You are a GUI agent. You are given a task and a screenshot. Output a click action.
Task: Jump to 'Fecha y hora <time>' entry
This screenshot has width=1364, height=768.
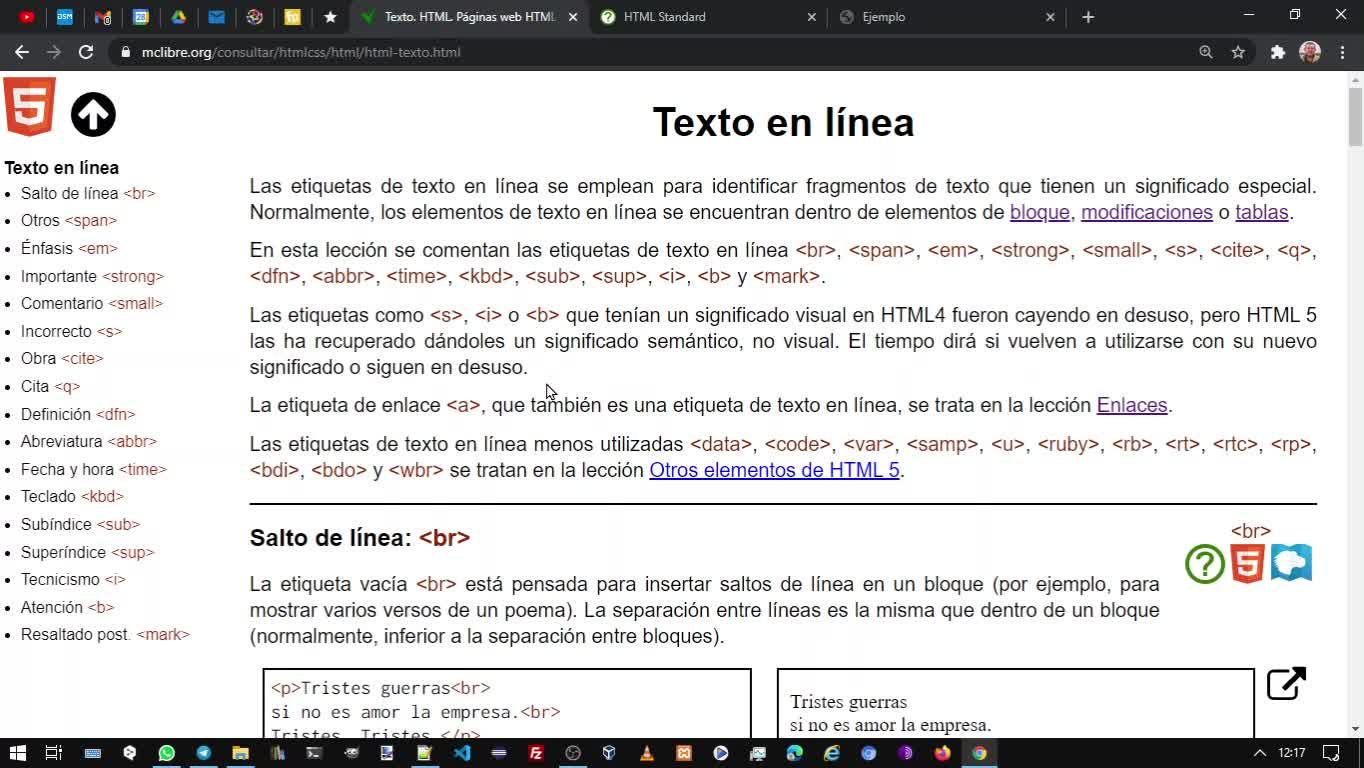[94, 469]
